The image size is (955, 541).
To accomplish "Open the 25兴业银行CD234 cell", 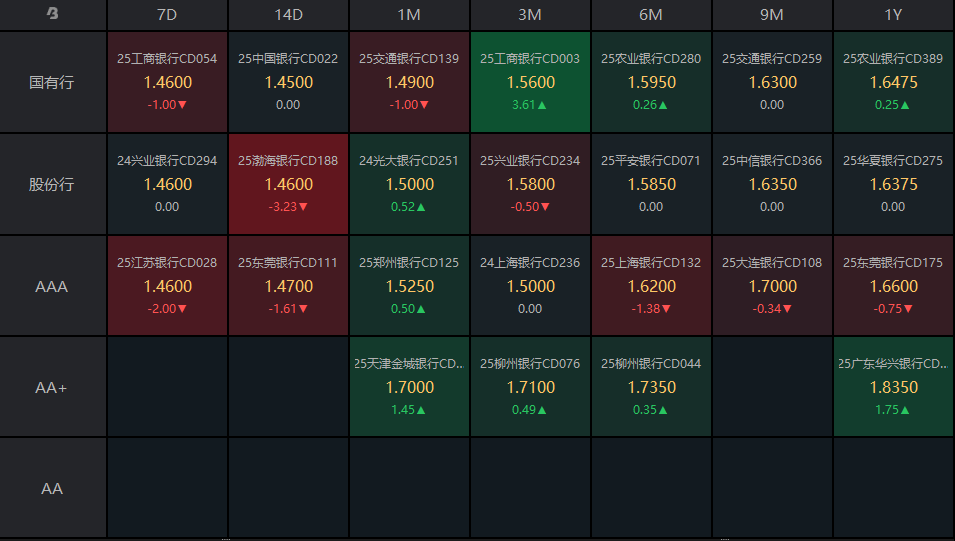I will click(530, 184).
